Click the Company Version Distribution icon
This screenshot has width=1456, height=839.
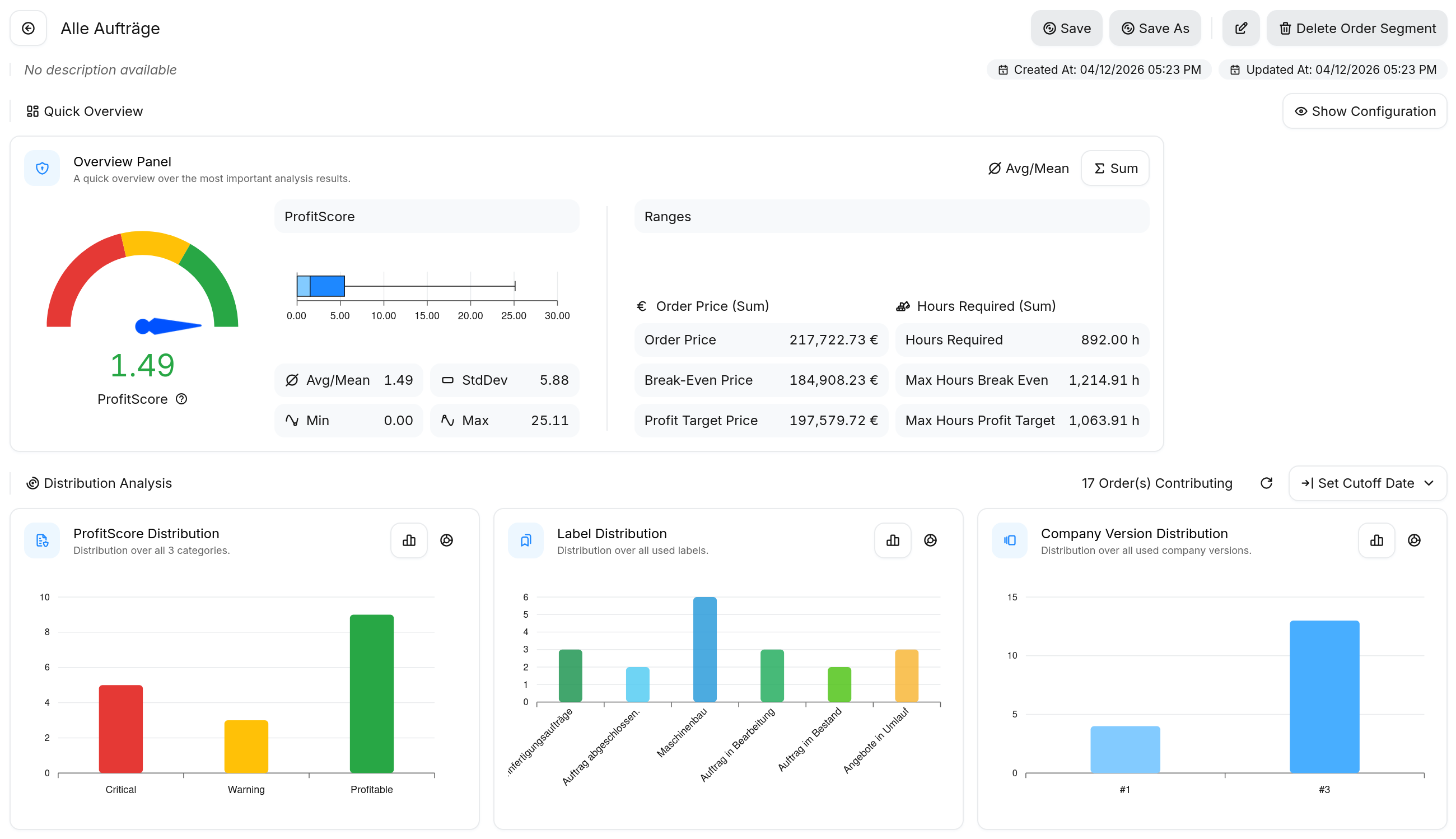(1010, 540)
